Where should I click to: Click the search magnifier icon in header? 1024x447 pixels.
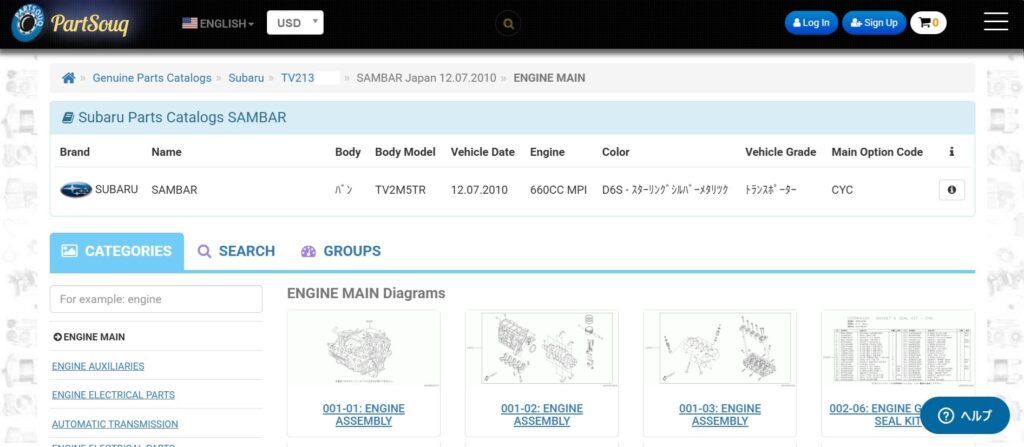[x=508, y=23]
